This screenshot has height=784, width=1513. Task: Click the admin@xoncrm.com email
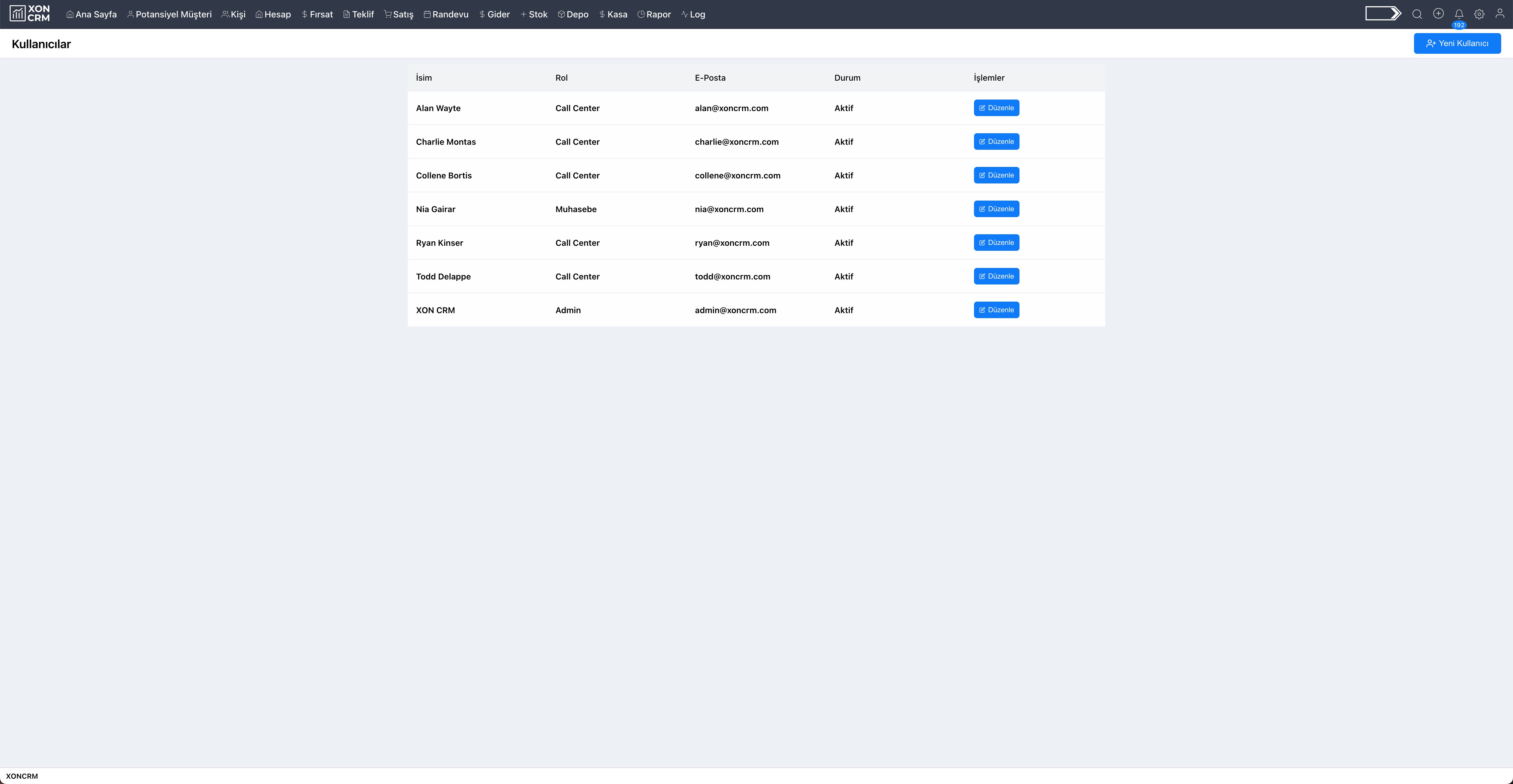[x=735, y=310]
